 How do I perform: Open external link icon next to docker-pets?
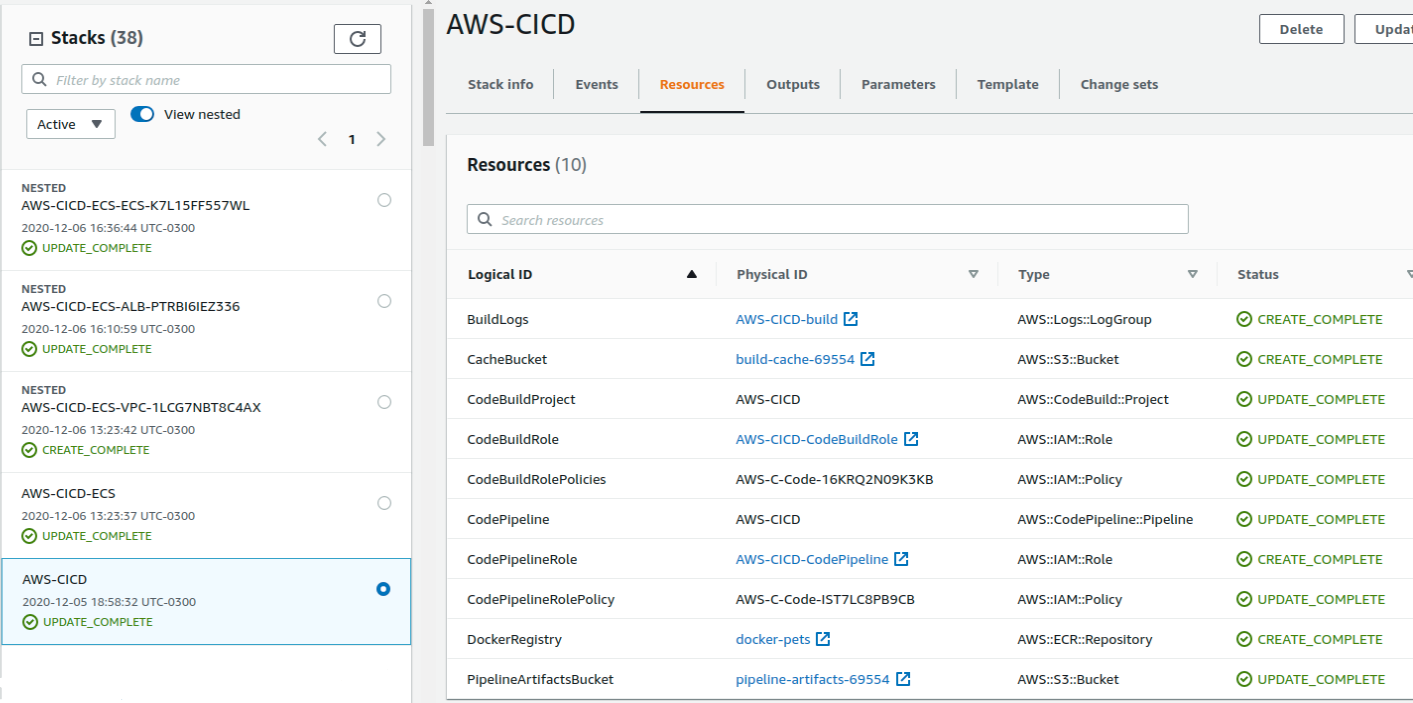[823, 639]
